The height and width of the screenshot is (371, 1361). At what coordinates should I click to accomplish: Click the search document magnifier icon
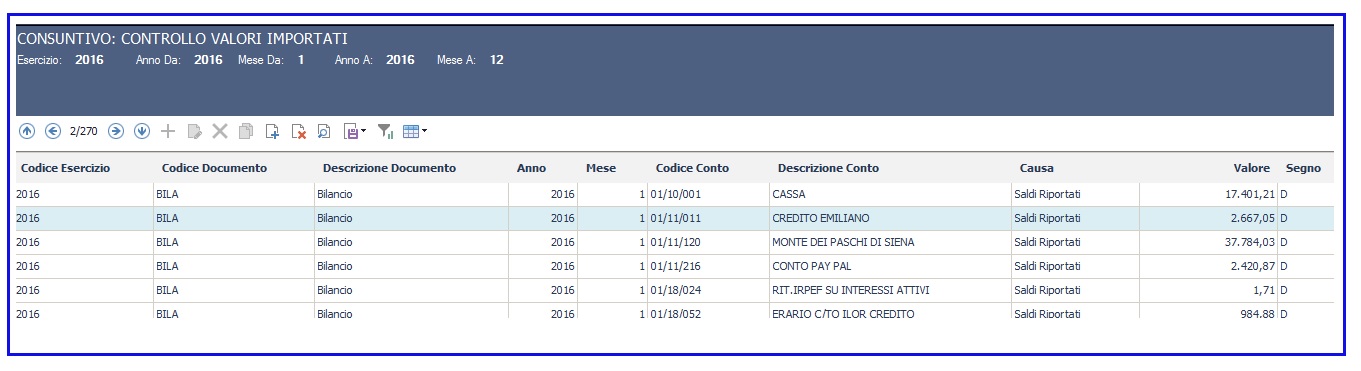[x=324, y=131]
